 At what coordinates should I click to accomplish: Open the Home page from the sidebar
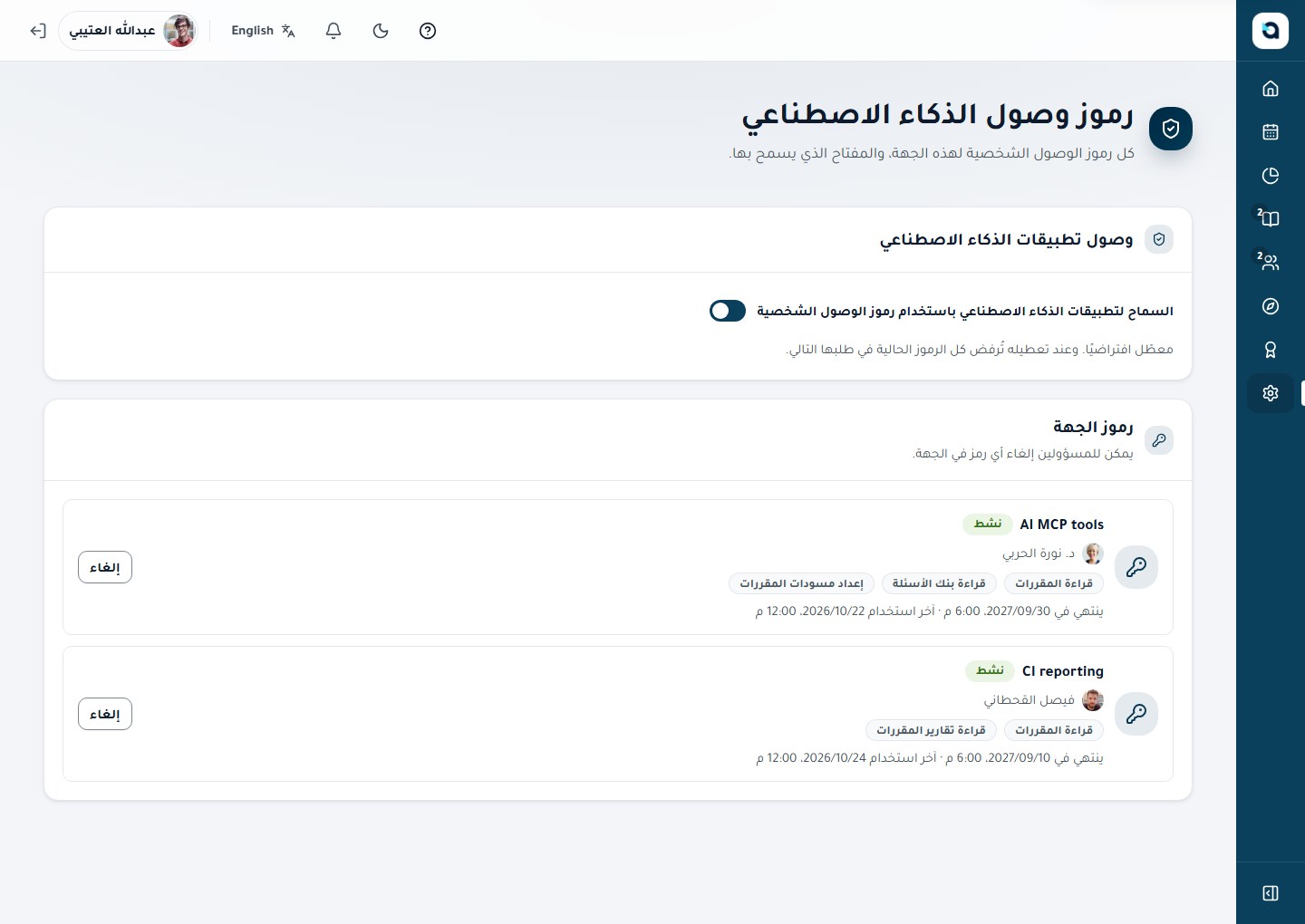[1270, 88]
